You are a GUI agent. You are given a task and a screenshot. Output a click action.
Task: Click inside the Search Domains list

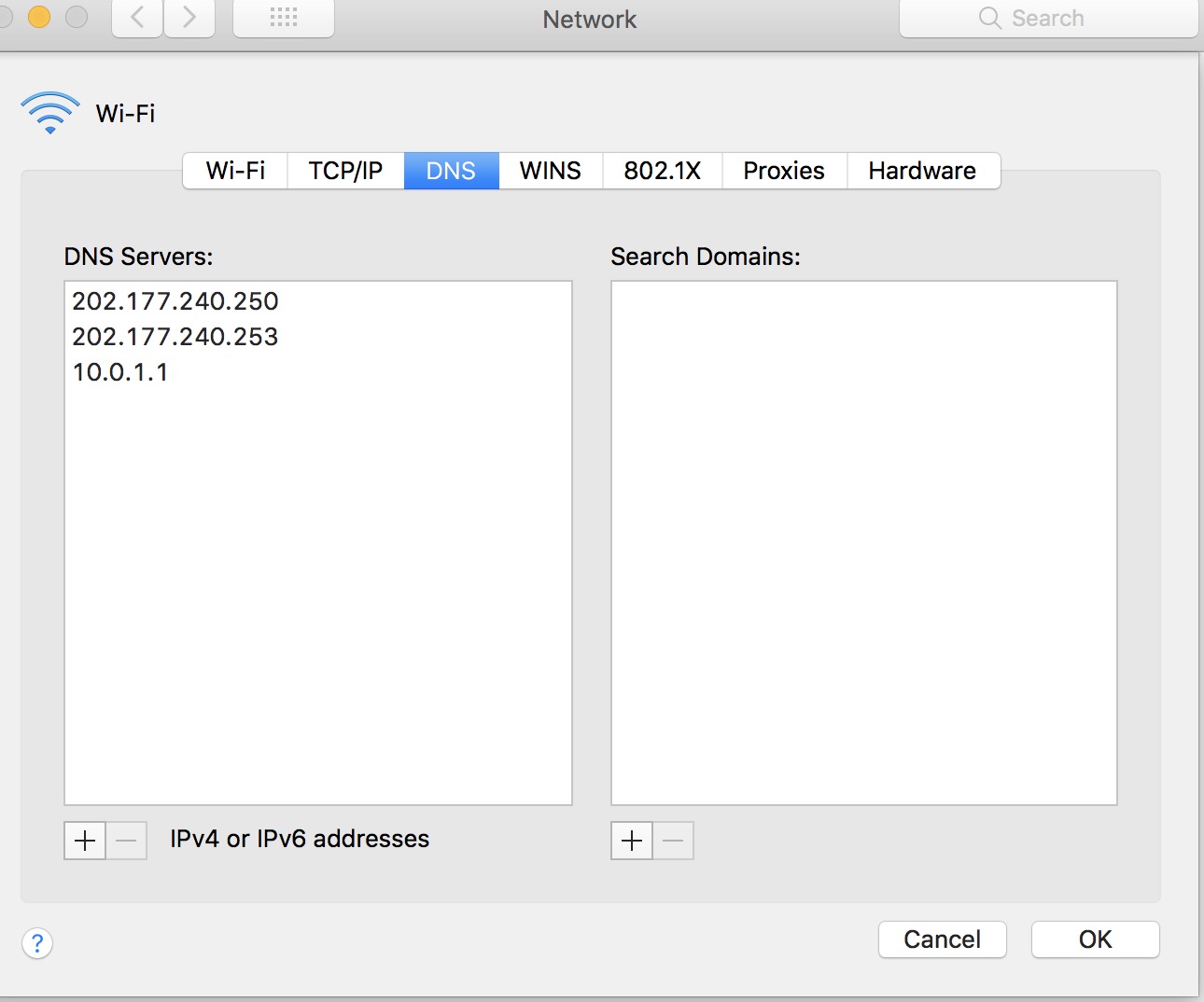pos(864,543)
